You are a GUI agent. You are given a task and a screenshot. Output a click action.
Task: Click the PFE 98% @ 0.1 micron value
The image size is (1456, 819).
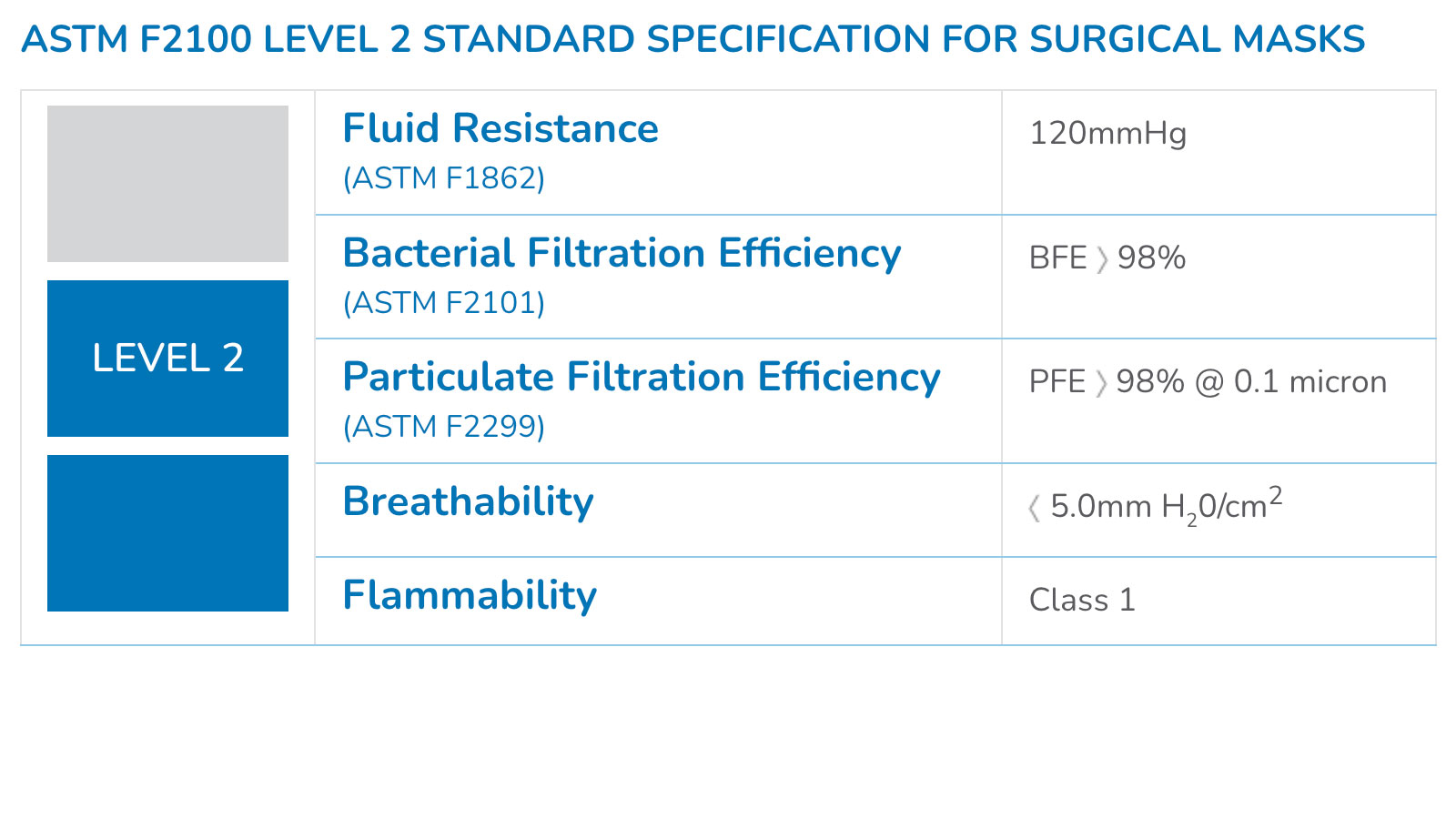[1208, 382]
